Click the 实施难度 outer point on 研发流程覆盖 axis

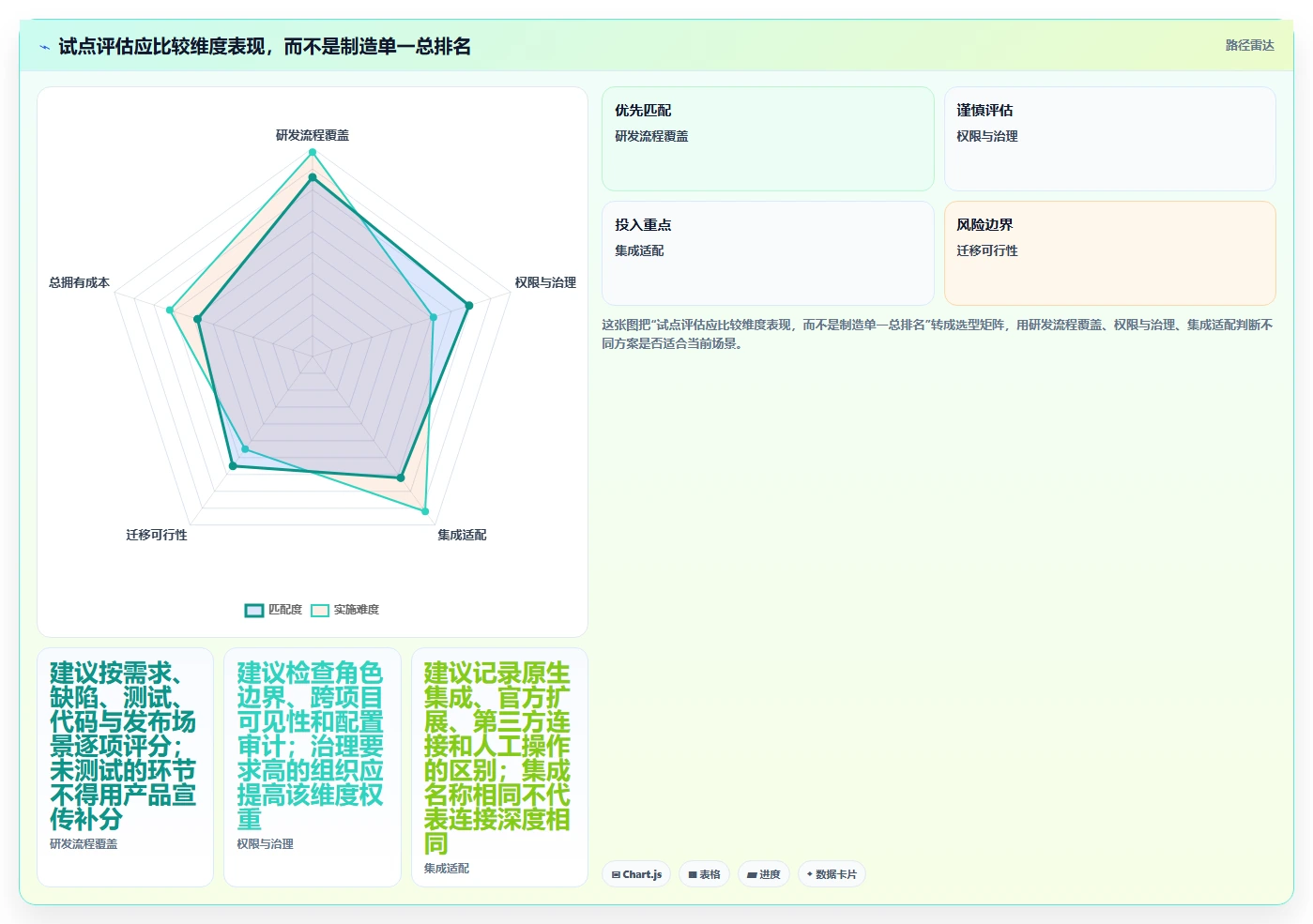pyautogui.click(x=313, y=152)
